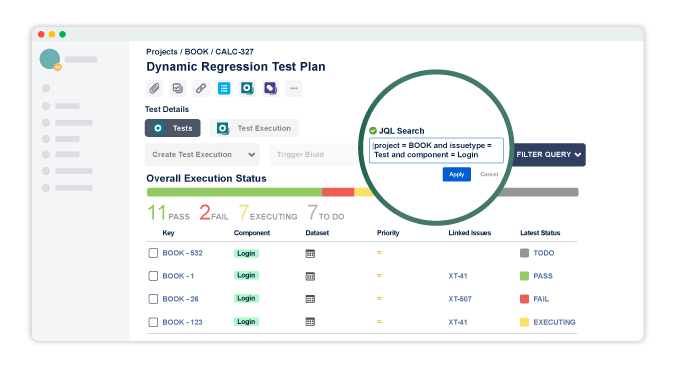Sort by the Priority column header
The image size is (675, 369).
click(x=388, y=233)
